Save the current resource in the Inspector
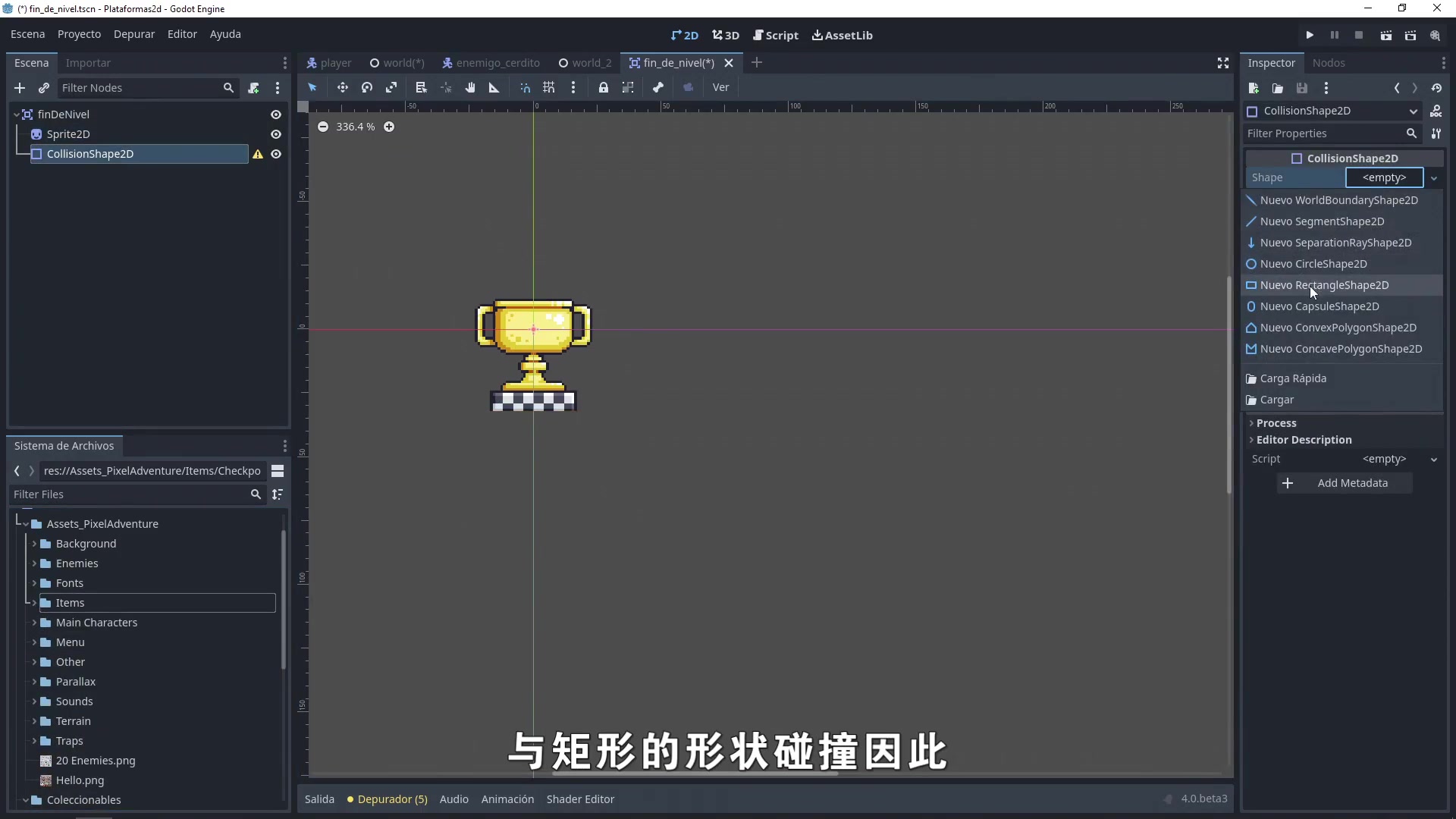Screen dimensions: 1456x819 (x=1301, y=88)
